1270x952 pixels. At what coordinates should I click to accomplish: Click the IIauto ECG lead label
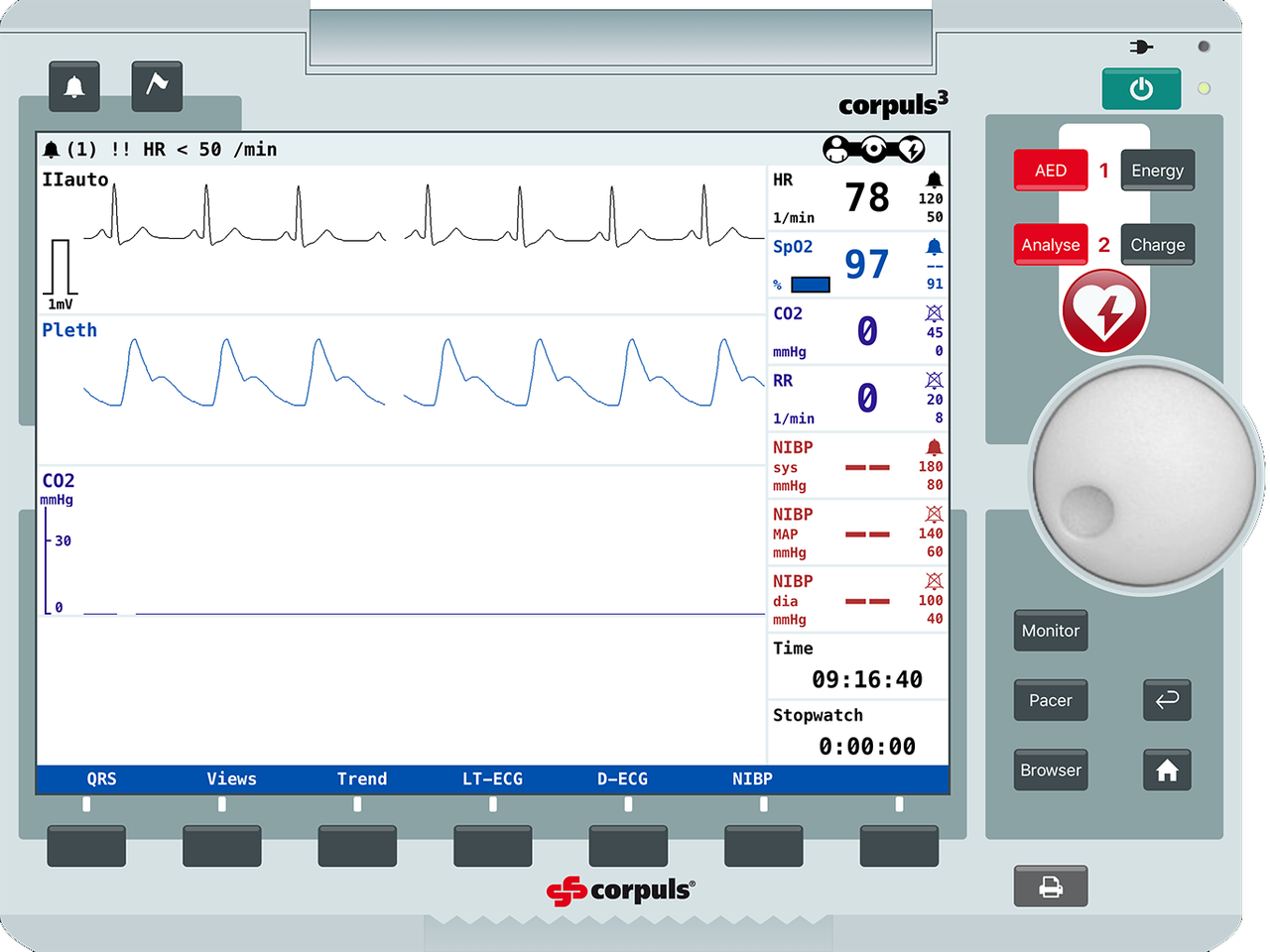point(75,179)
